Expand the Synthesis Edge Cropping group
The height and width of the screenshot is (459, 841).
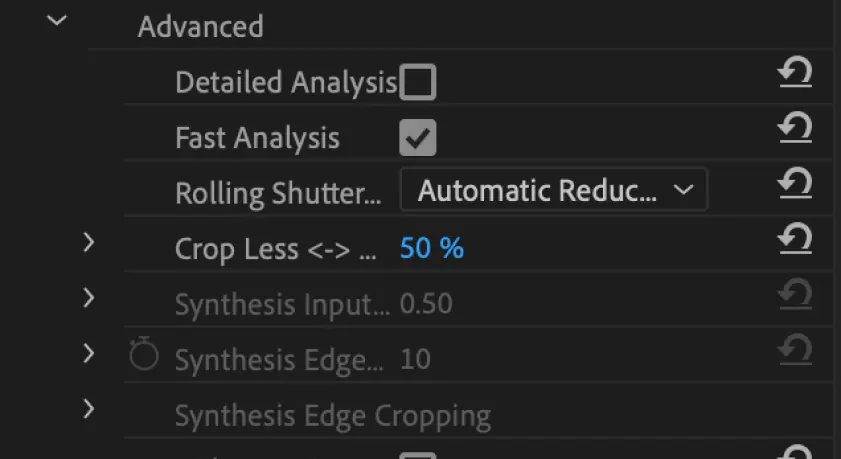pyautogui.click(x=89, y=409)
